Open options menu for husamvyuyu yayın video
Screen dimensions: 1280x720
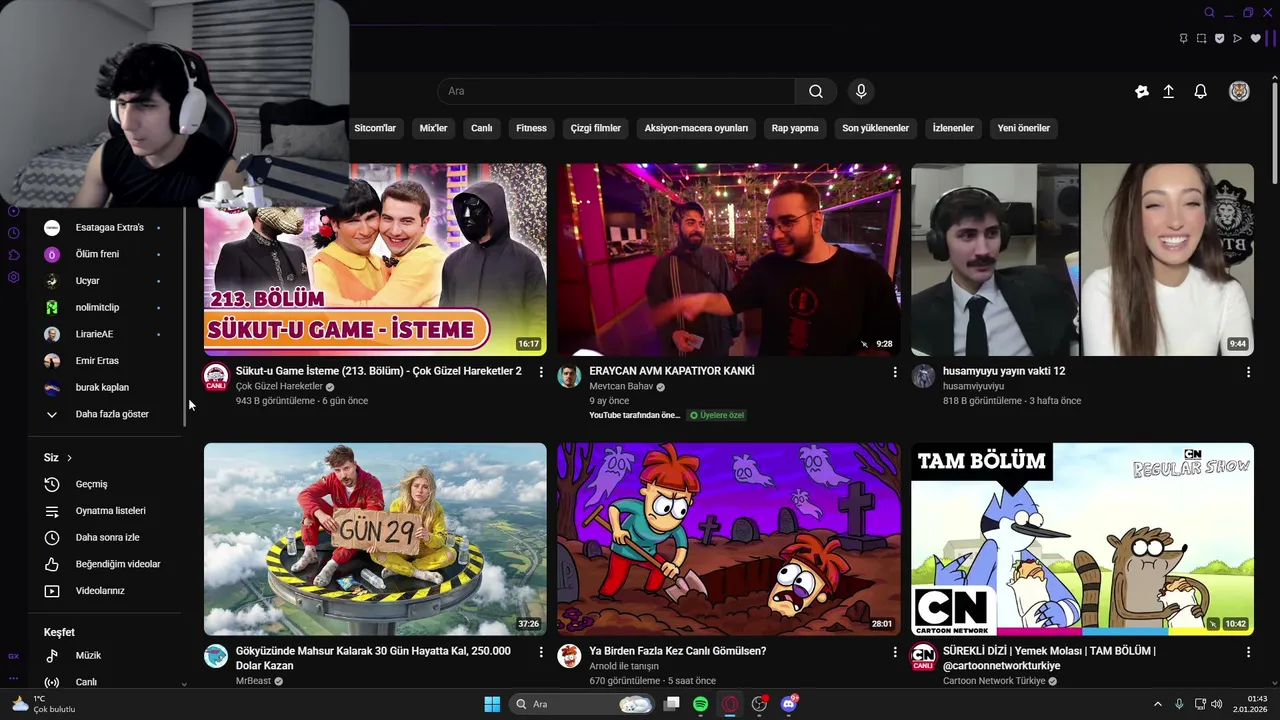tap(1248, 372)
